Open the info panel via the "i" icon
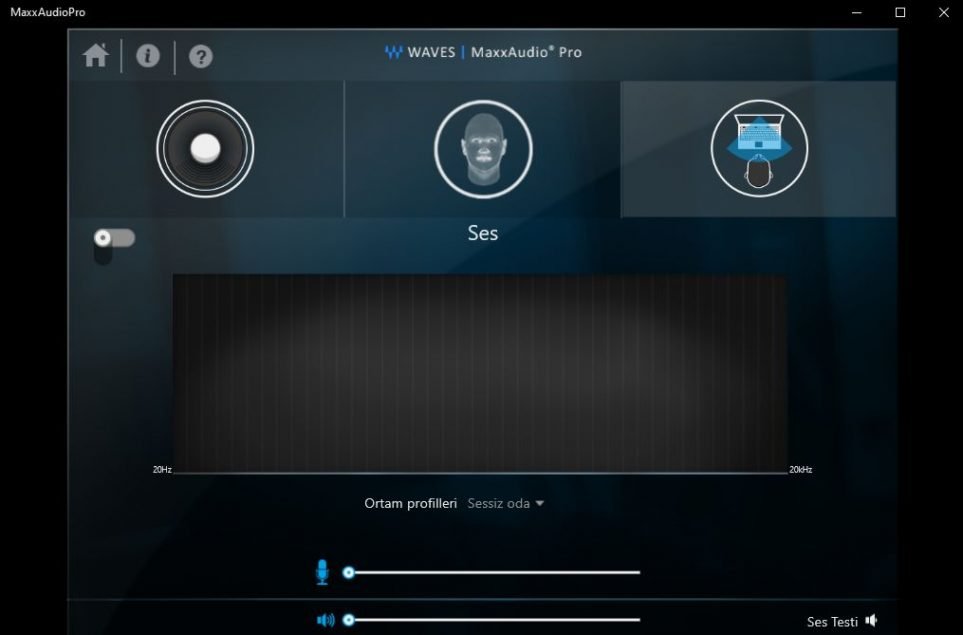 [x=148, y=56]
